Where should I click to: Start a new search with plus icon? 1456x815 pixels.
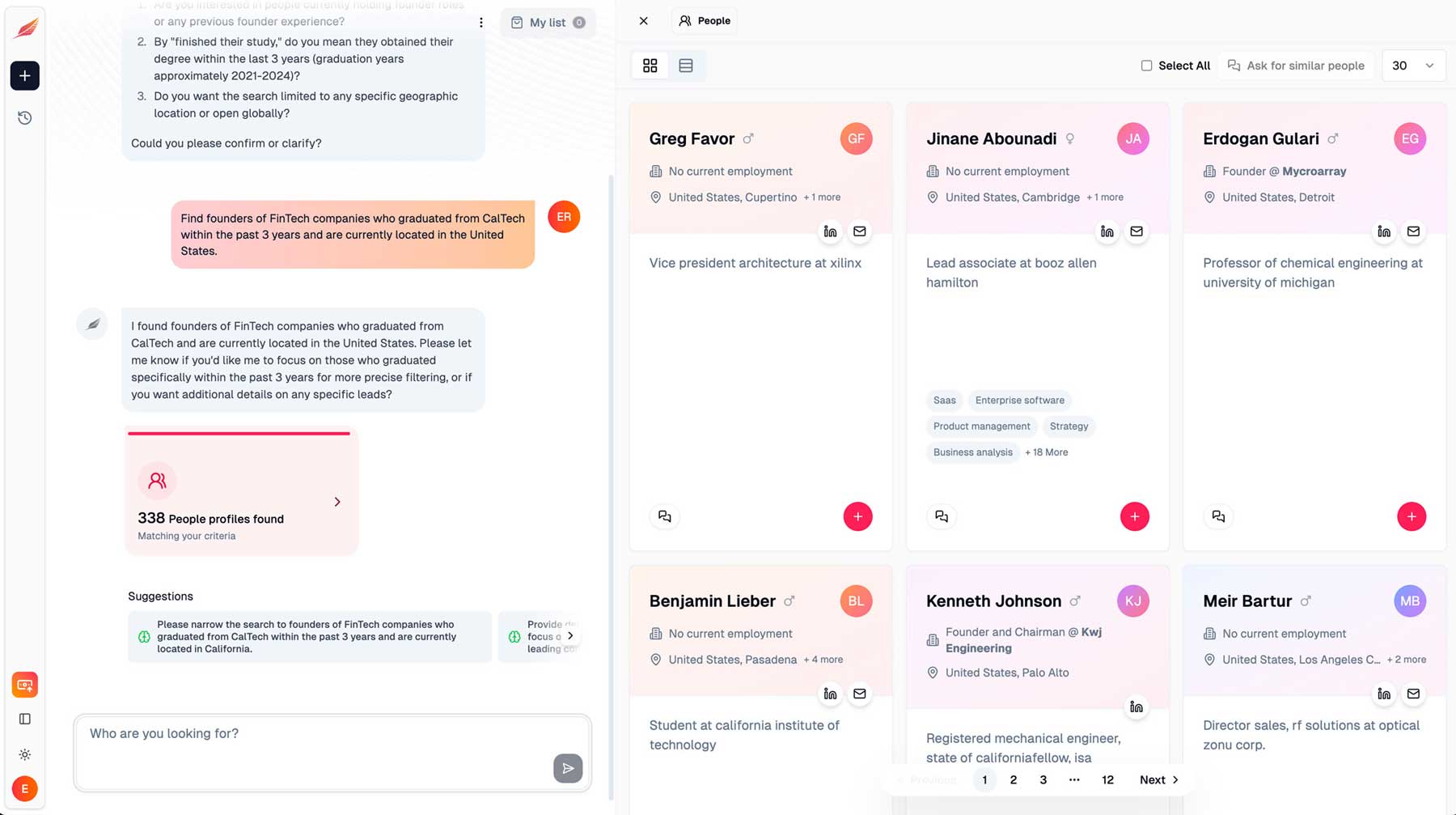(x=25, y=75)
